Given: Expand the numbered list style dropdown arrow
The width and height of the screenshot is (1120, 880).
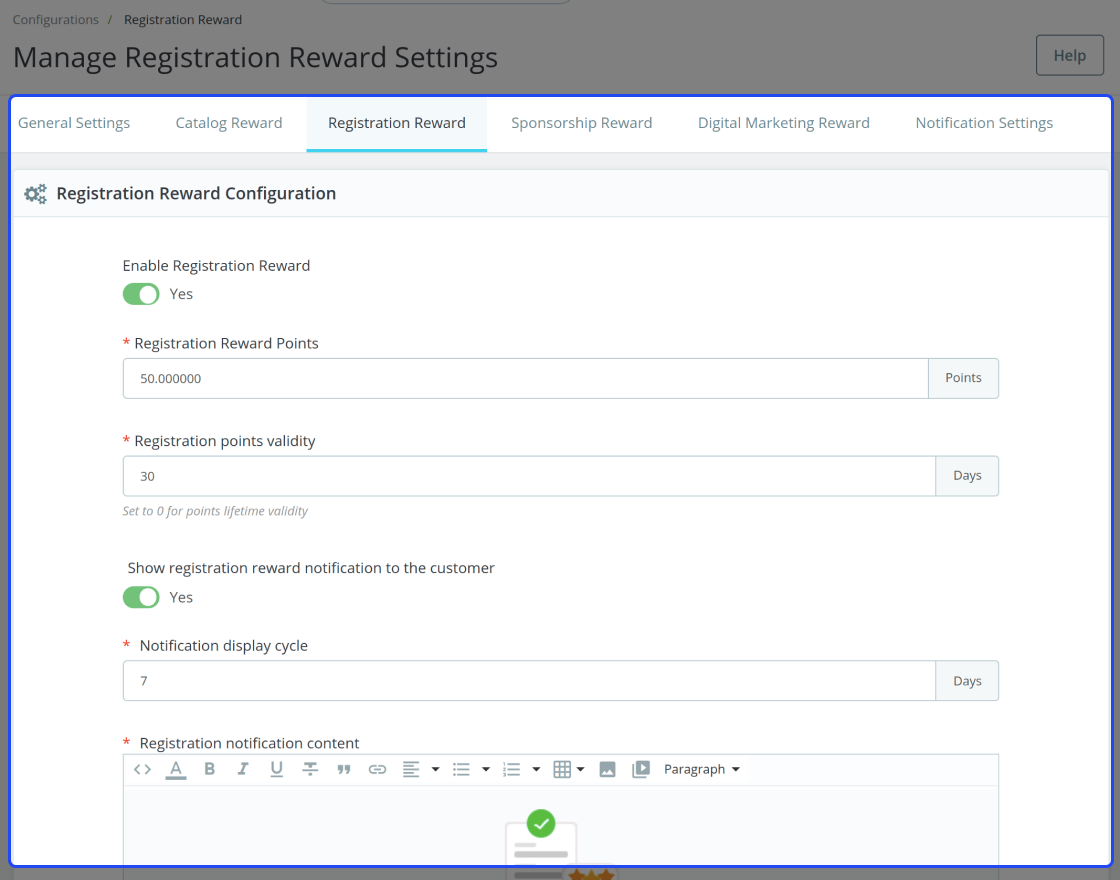Looking at the screenshot, I should [536, 769].
